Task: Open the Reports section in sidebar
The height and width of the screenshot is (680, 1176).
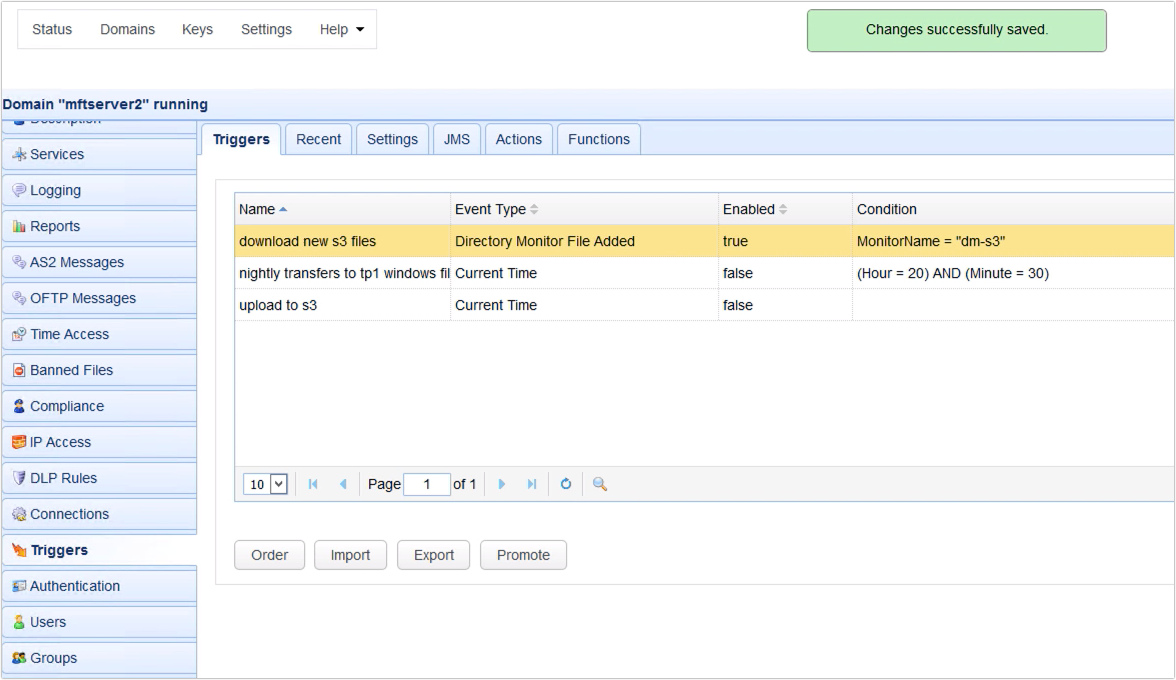Action: 57,226
